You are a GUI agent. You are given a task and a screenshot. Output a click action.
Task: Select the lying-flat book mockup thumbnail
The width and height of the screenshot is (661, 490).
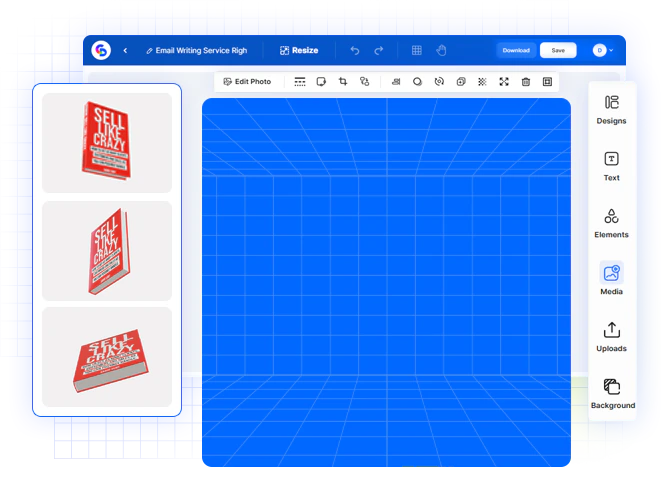[x=107, y=357]
